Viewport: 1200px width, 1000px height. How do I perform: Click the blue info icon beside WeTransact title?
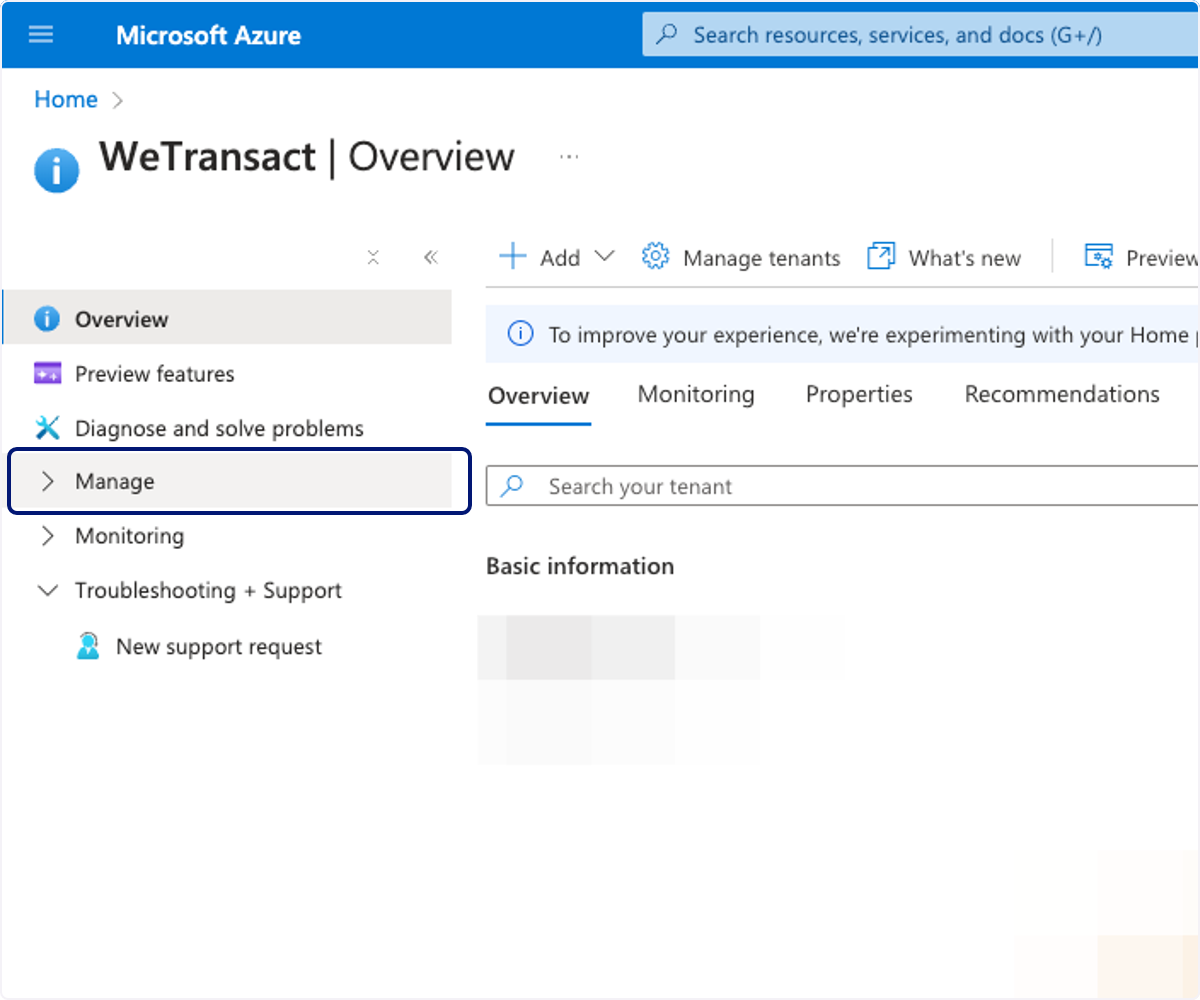(56, 170)
